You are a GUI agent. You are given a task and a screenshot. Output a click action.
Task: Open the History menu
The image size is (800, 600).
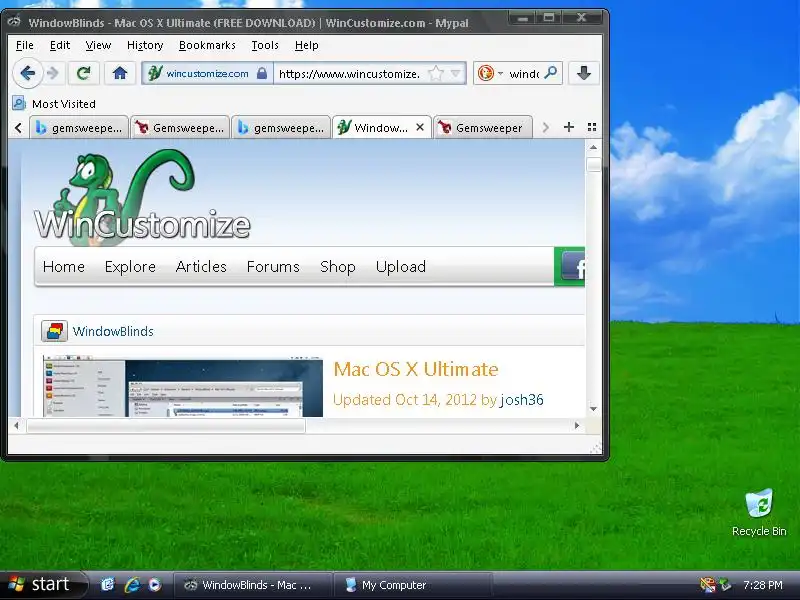(145, 45)
